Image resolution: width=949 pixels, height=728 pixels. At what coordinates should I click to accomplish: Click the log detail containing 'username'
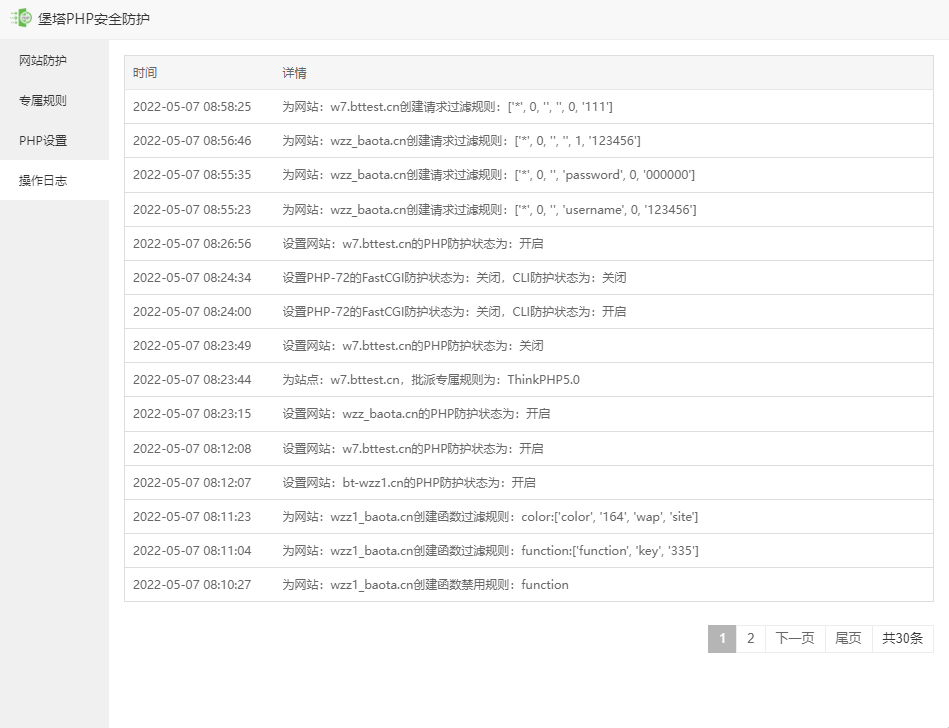coord(489,209)
